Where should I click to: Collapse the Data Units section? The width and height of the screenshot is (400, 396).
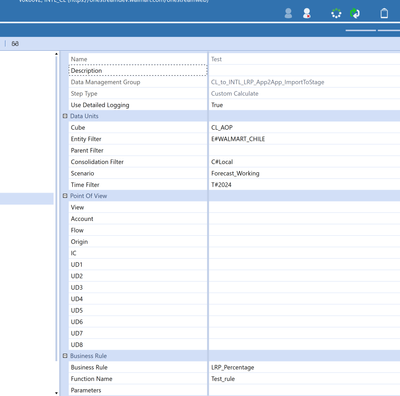pos(65,116)
